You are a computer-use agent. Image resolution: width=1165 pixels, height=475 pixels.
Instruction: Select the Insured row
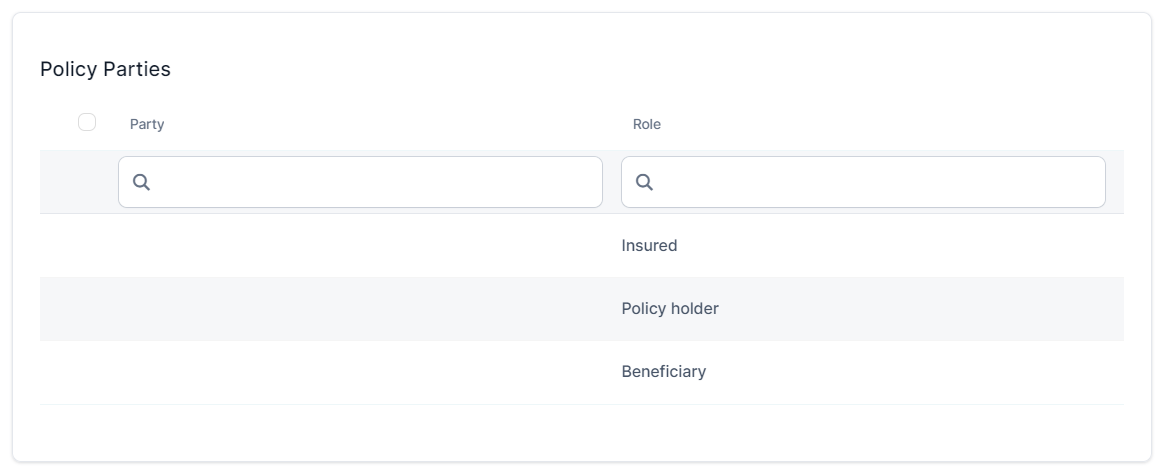tap(649, 245)
